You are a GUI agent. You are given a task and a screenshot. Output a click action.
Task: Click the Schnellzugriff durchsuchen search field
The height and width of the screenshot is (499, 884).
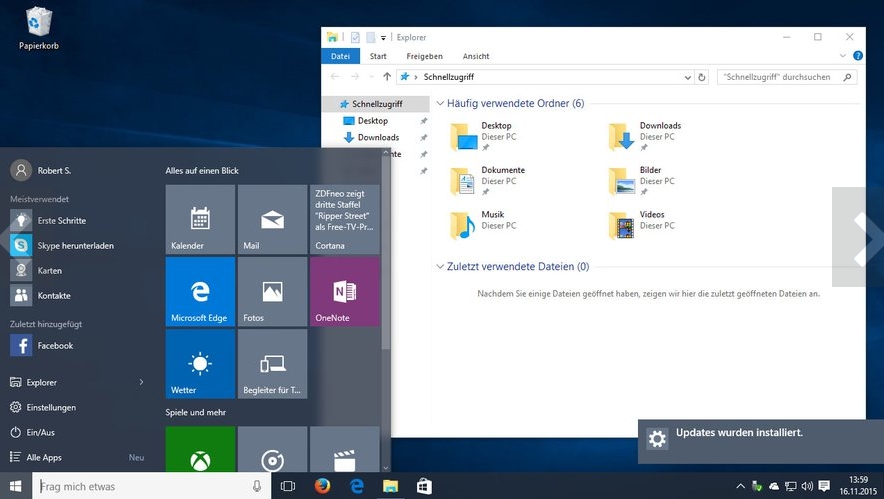(x=787, y=77)
